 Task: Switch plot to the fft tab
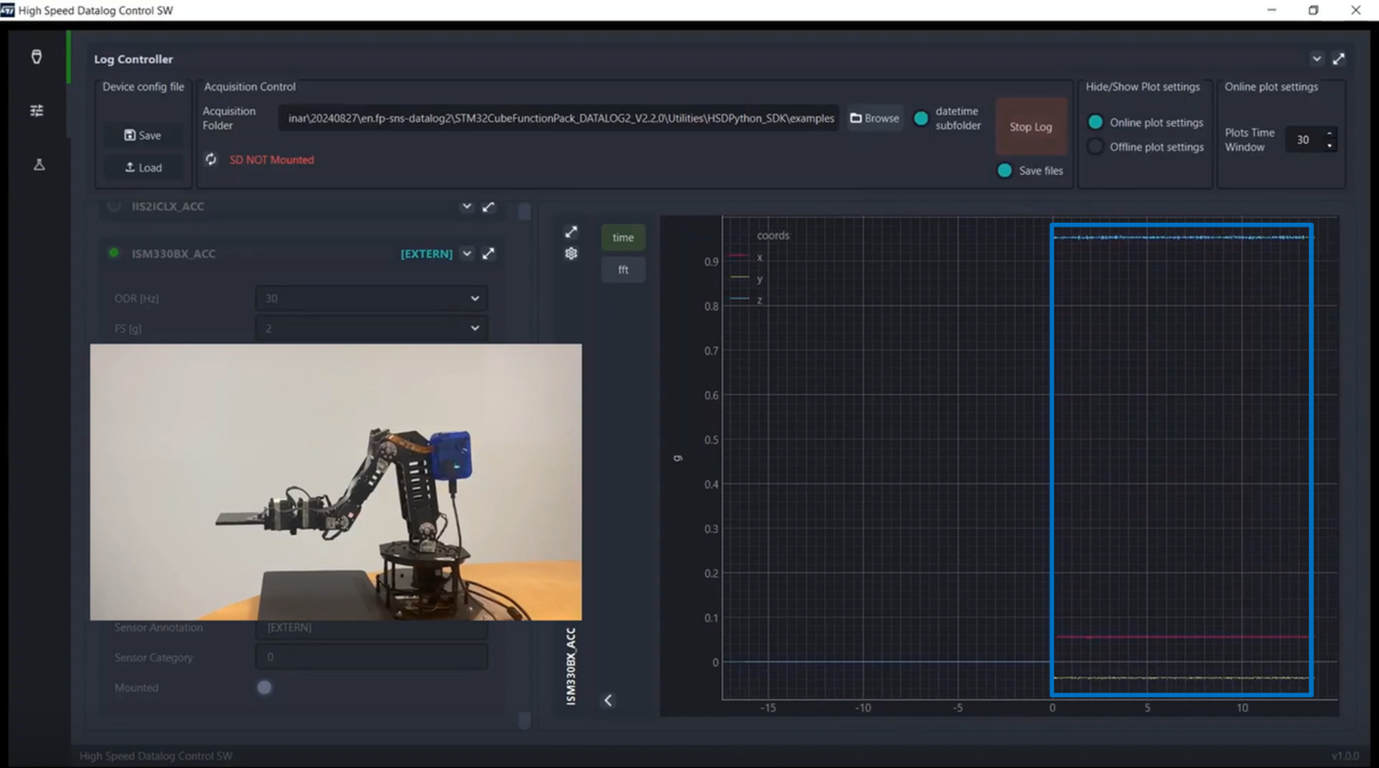click(x=623, y=270)
